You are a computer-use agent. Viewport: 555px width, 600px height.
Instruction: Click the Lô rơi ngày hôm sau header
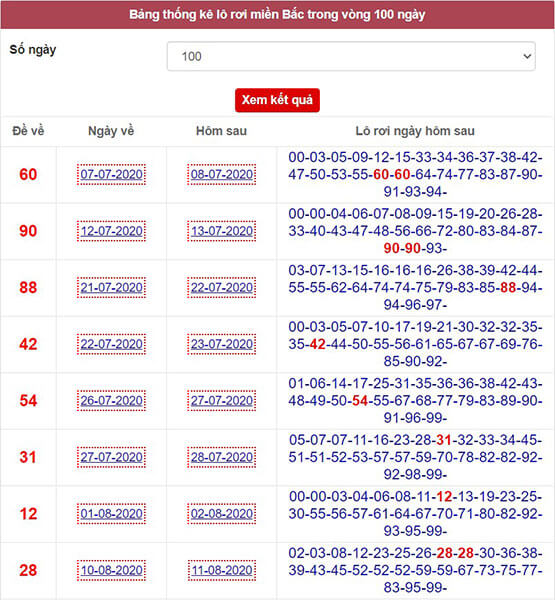(415, 131)
